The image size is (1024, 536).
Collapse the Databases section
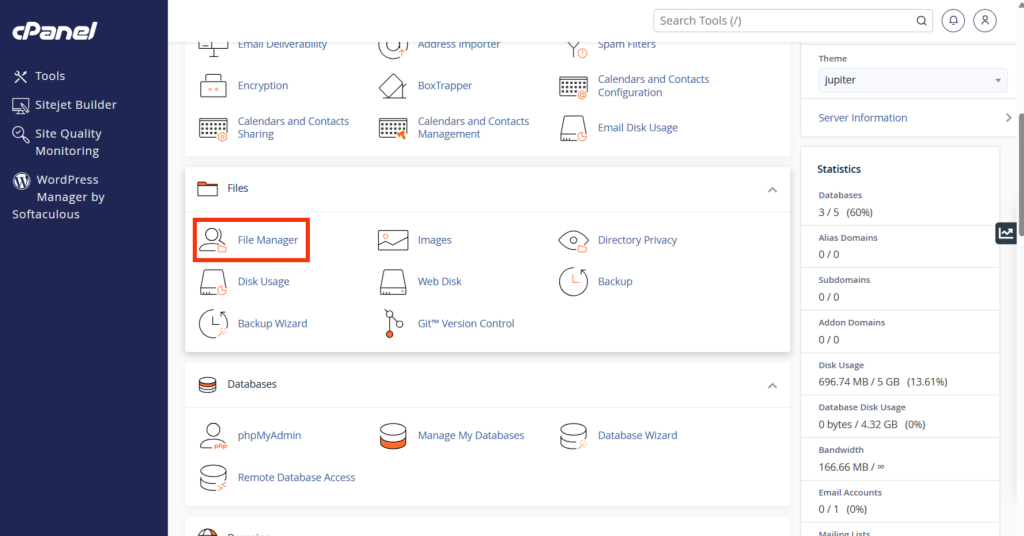(x=771, y=385)
